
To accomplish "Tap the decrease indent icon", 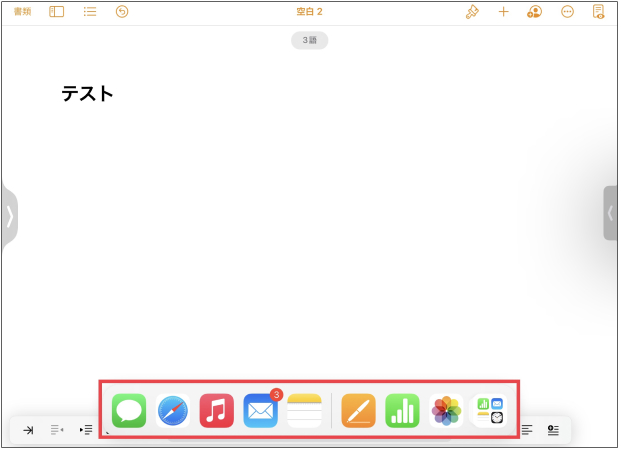I will click(57, 430).
